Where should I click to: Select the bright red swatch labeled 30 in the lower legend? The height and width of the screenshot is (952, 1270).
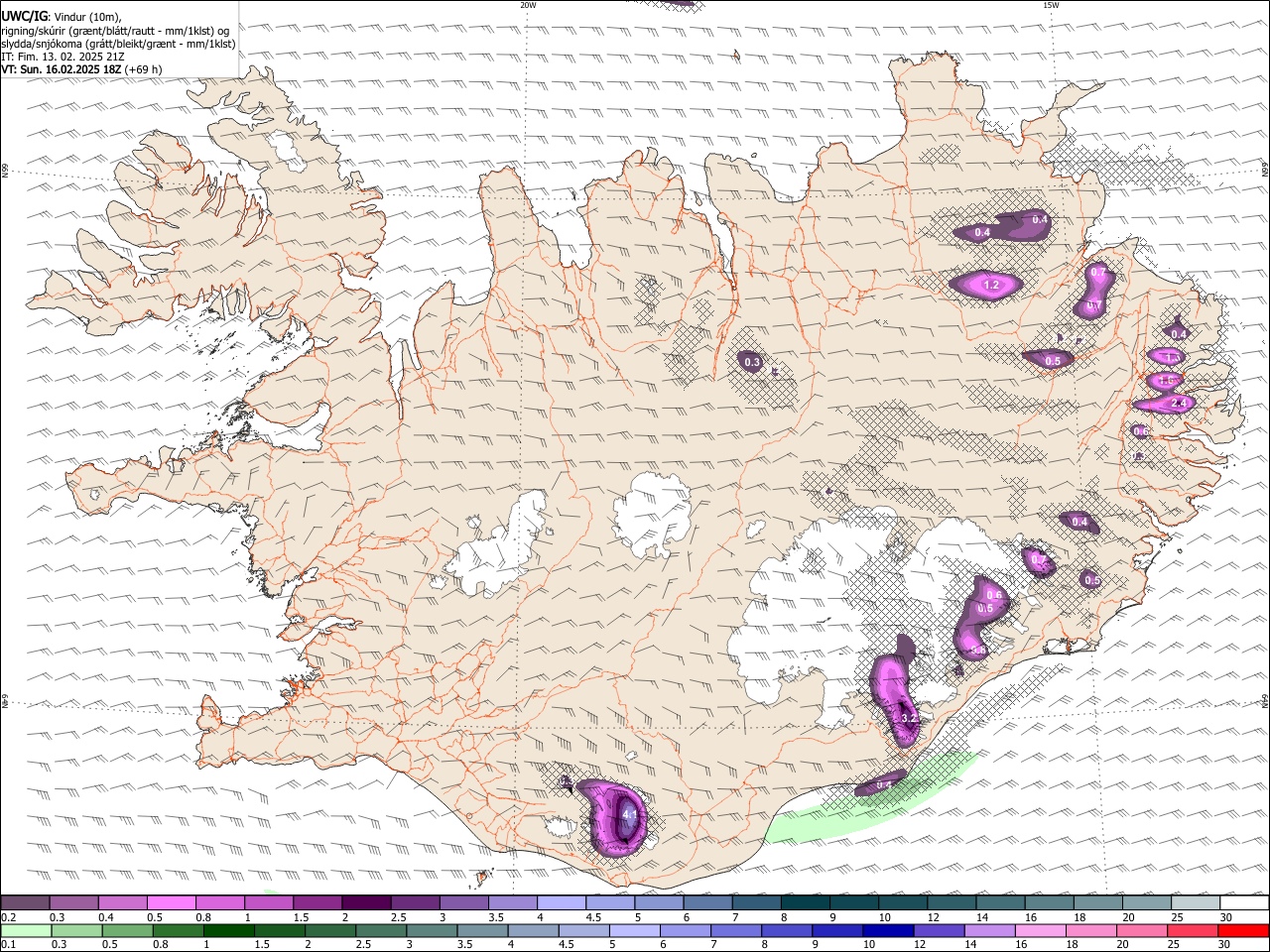(x=1243, y=930)
